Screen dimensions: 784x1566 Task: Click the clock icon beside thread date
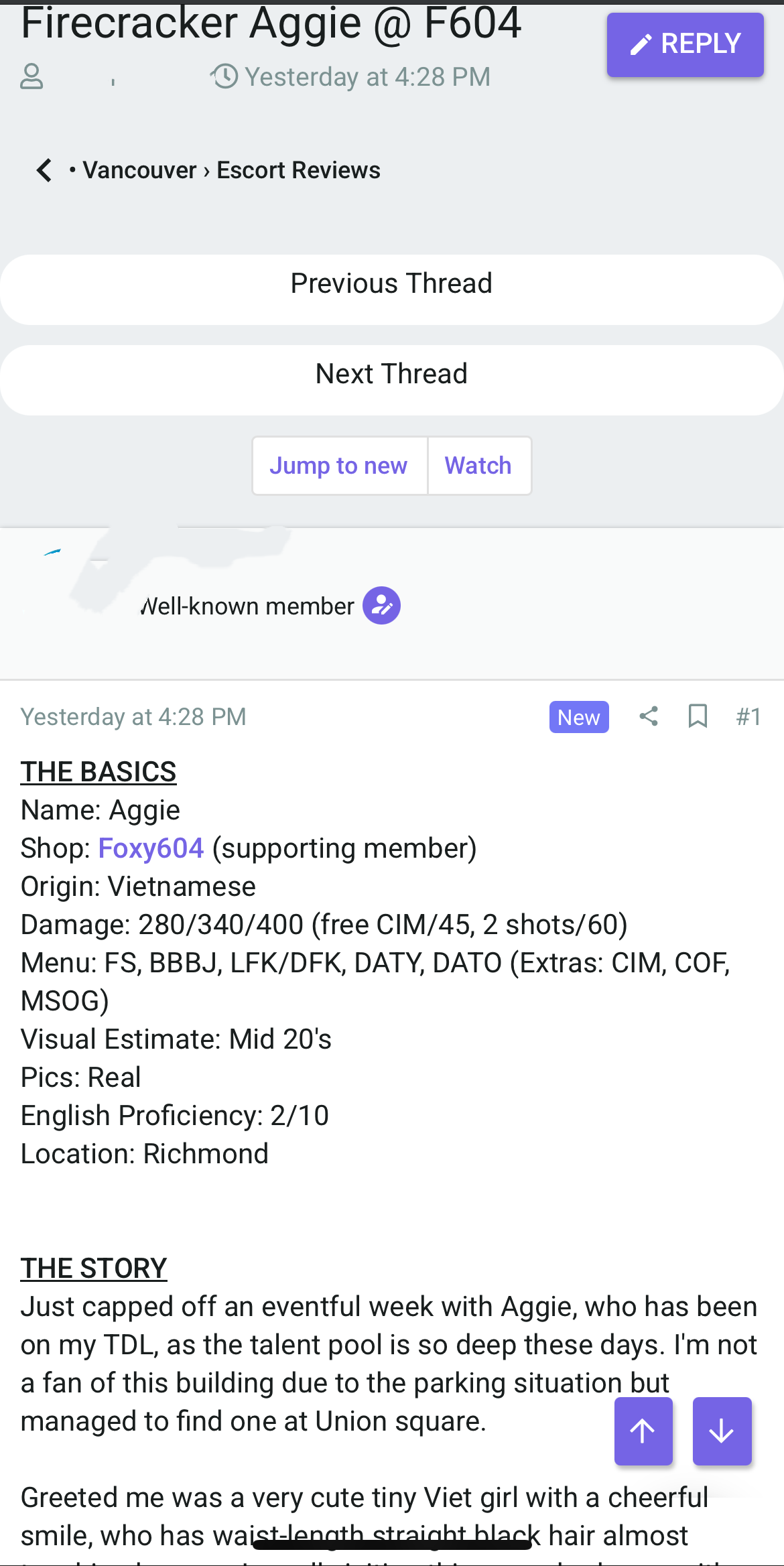coord(224,76)
